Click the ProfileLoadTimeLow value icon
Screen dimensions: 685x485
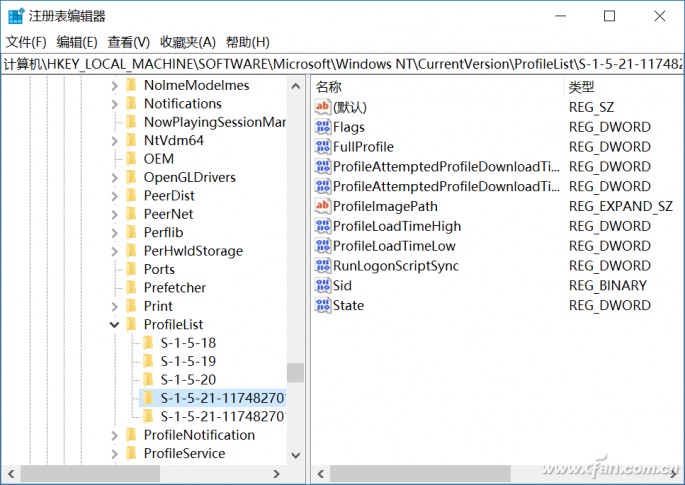[x=322, y=246]
